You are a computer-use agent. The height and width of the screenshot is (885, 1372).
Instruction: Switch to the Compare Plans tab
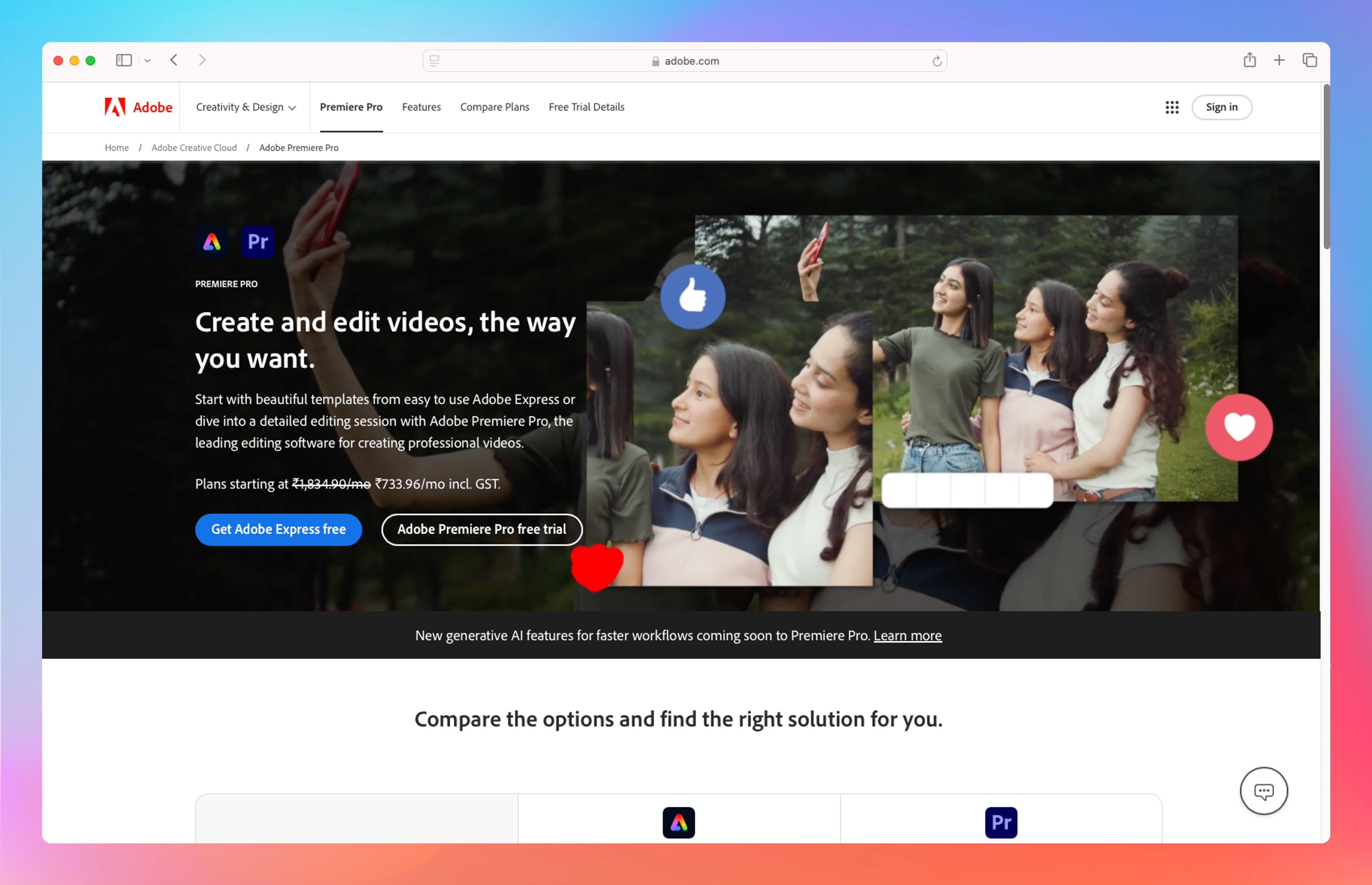click(494, 107)
